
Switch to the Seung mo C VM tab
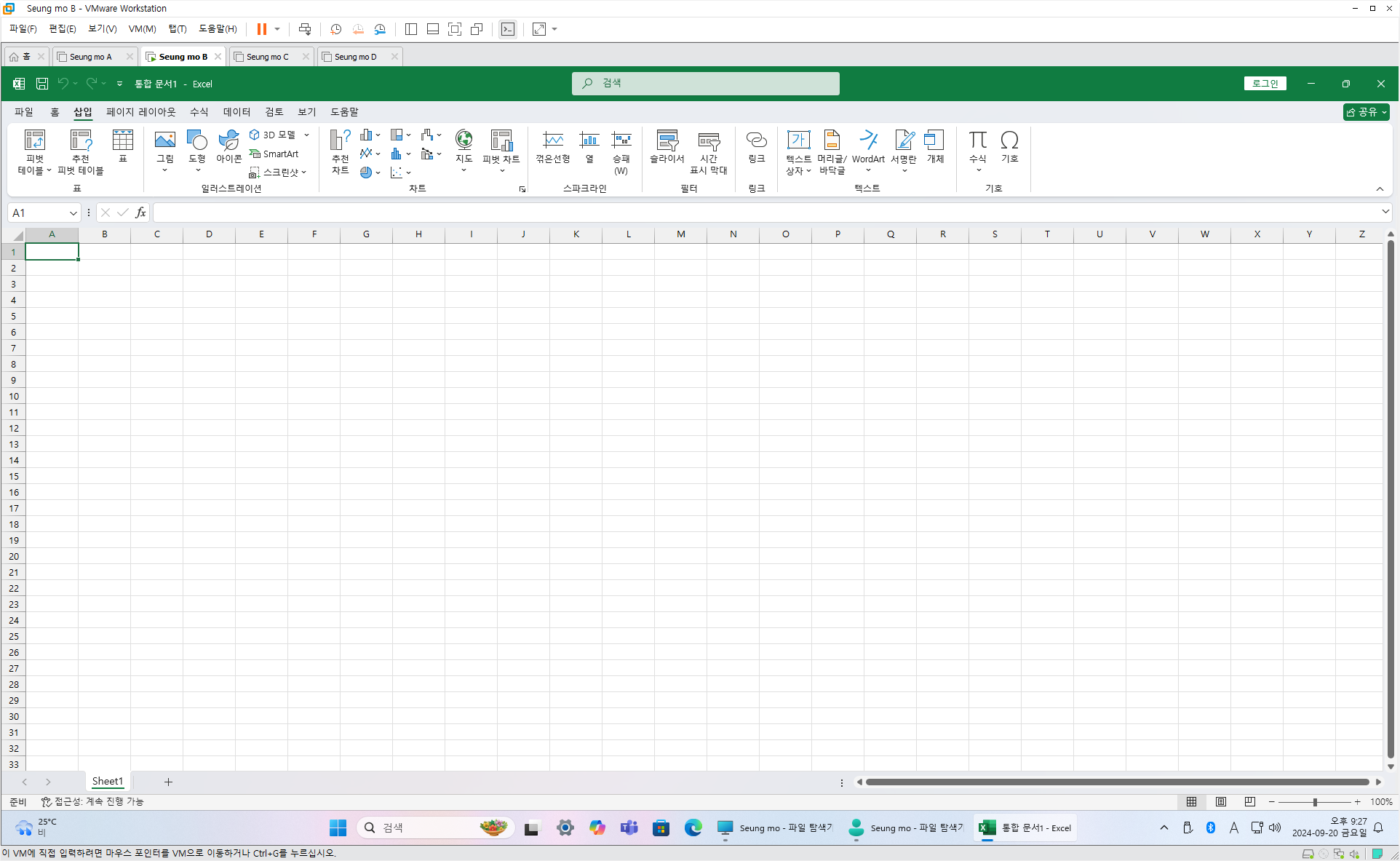click(x=267, y=57)
